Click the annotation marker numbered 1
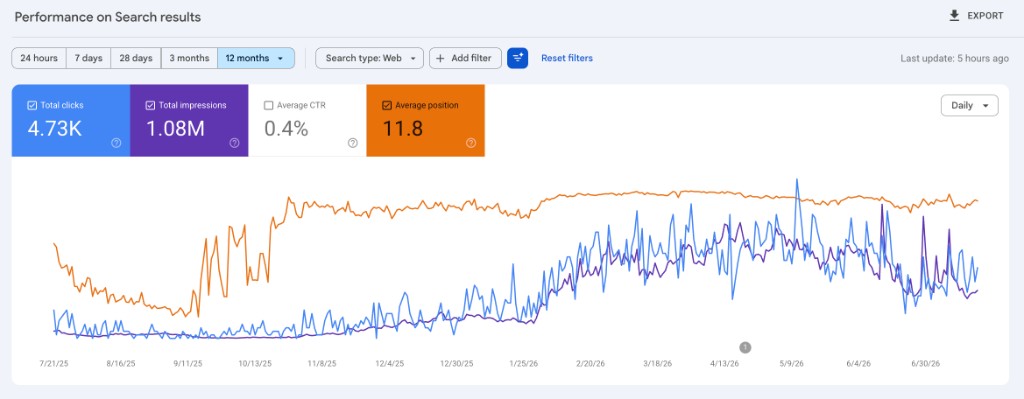Viewport: 1024px width, 399px height. 745,347
